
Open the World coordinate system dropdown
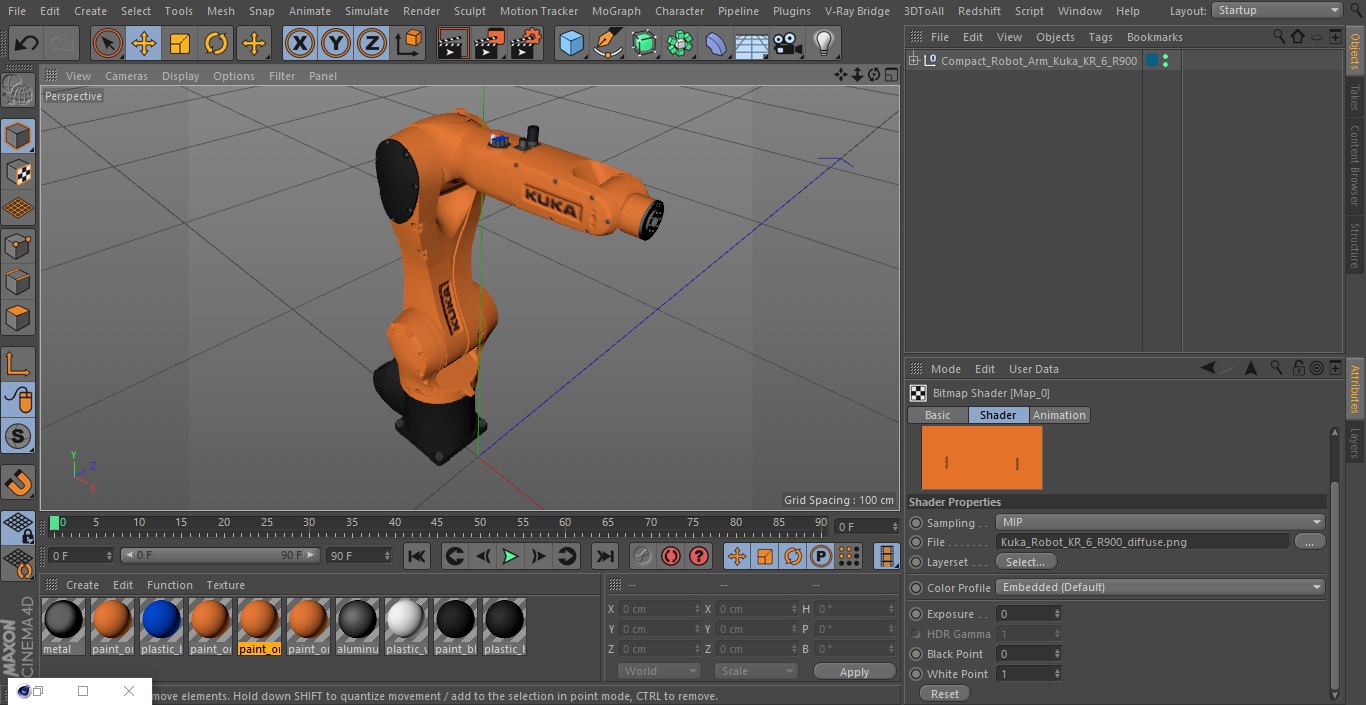tap(658, 671)
